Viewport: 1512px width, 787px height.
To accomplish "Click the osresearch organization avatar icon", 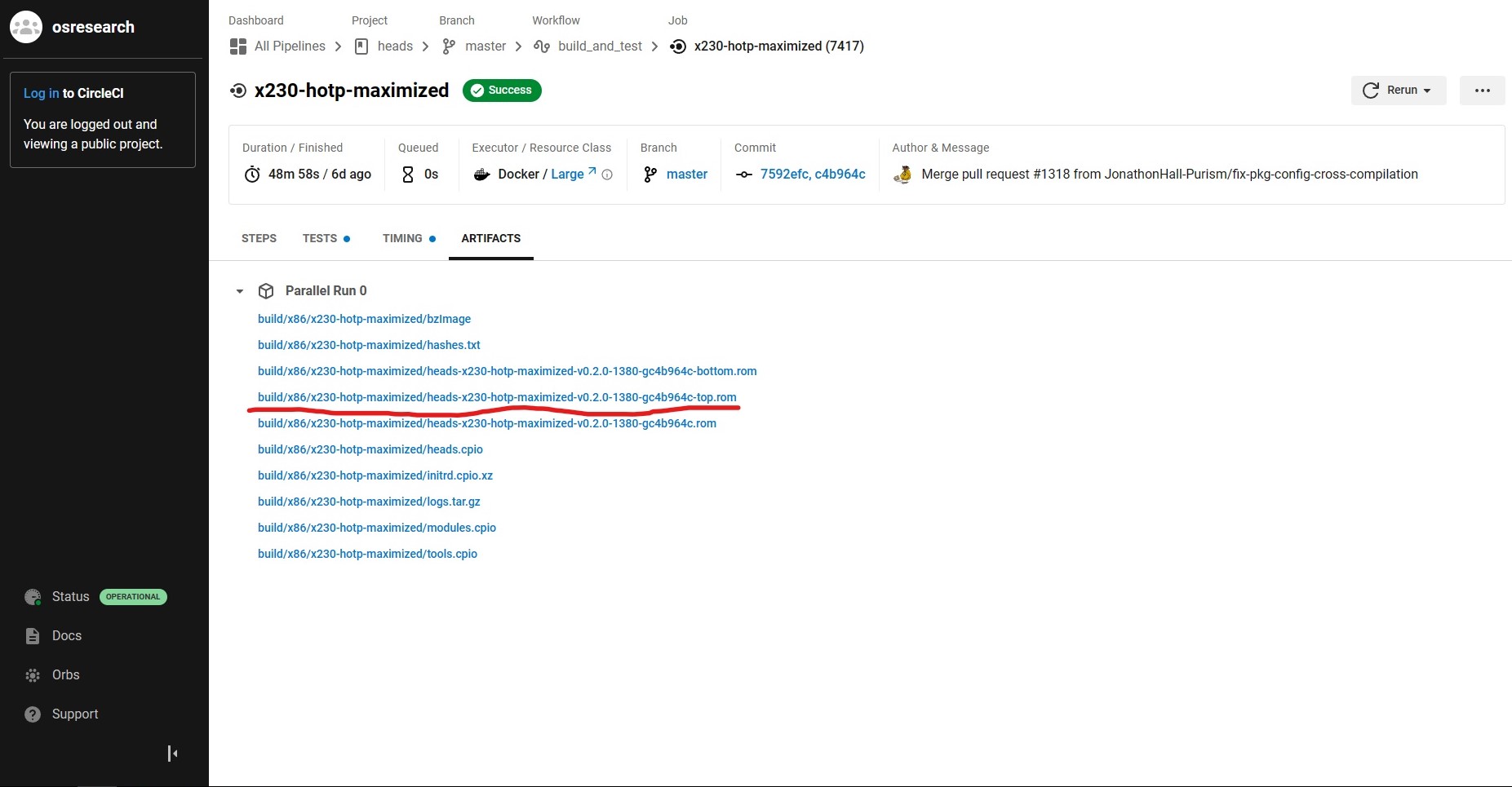I will (x=26, y=27).
